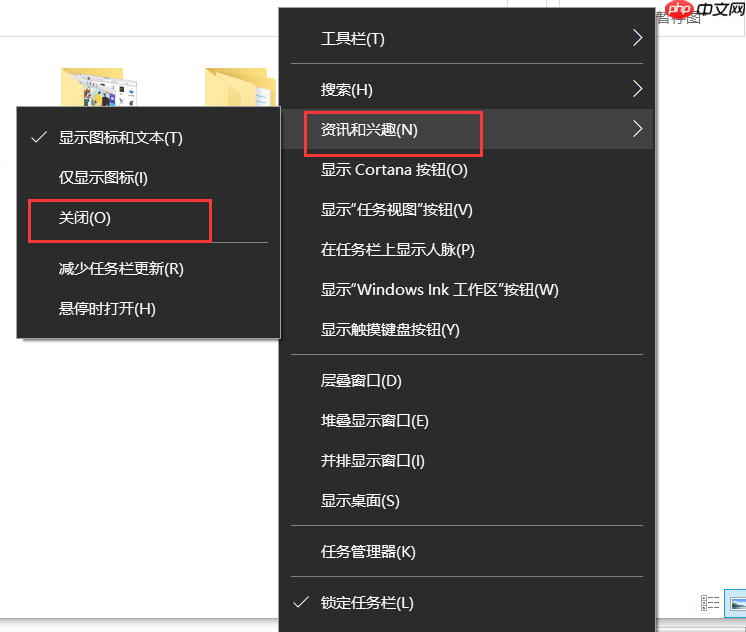The height and width of the screenshot is (632, 746).
Task: Open the 工具栏(T) submenu
Action: (466, 39)
